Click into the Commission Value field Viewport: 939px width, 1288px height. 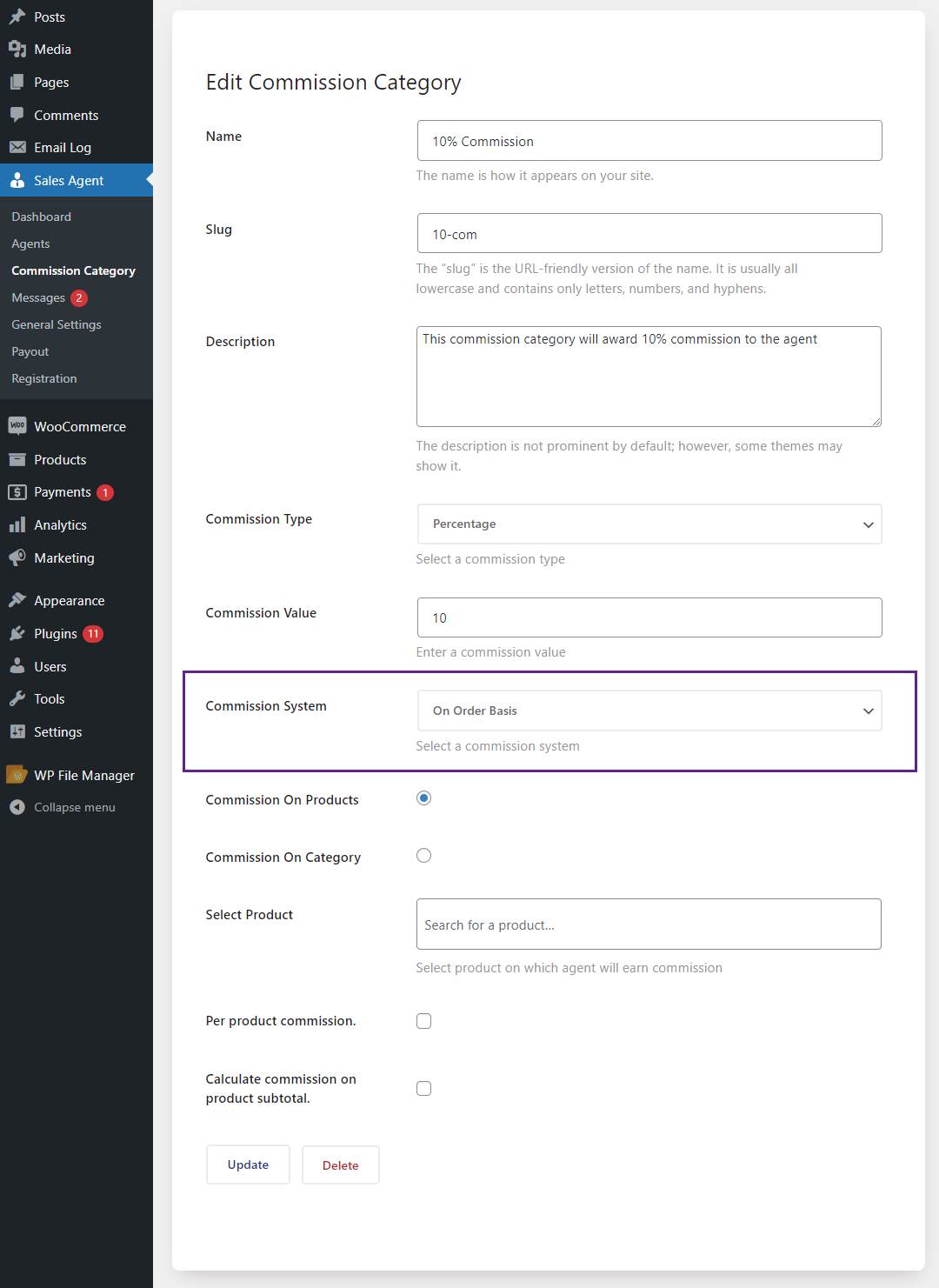click(x=649, y=617)
